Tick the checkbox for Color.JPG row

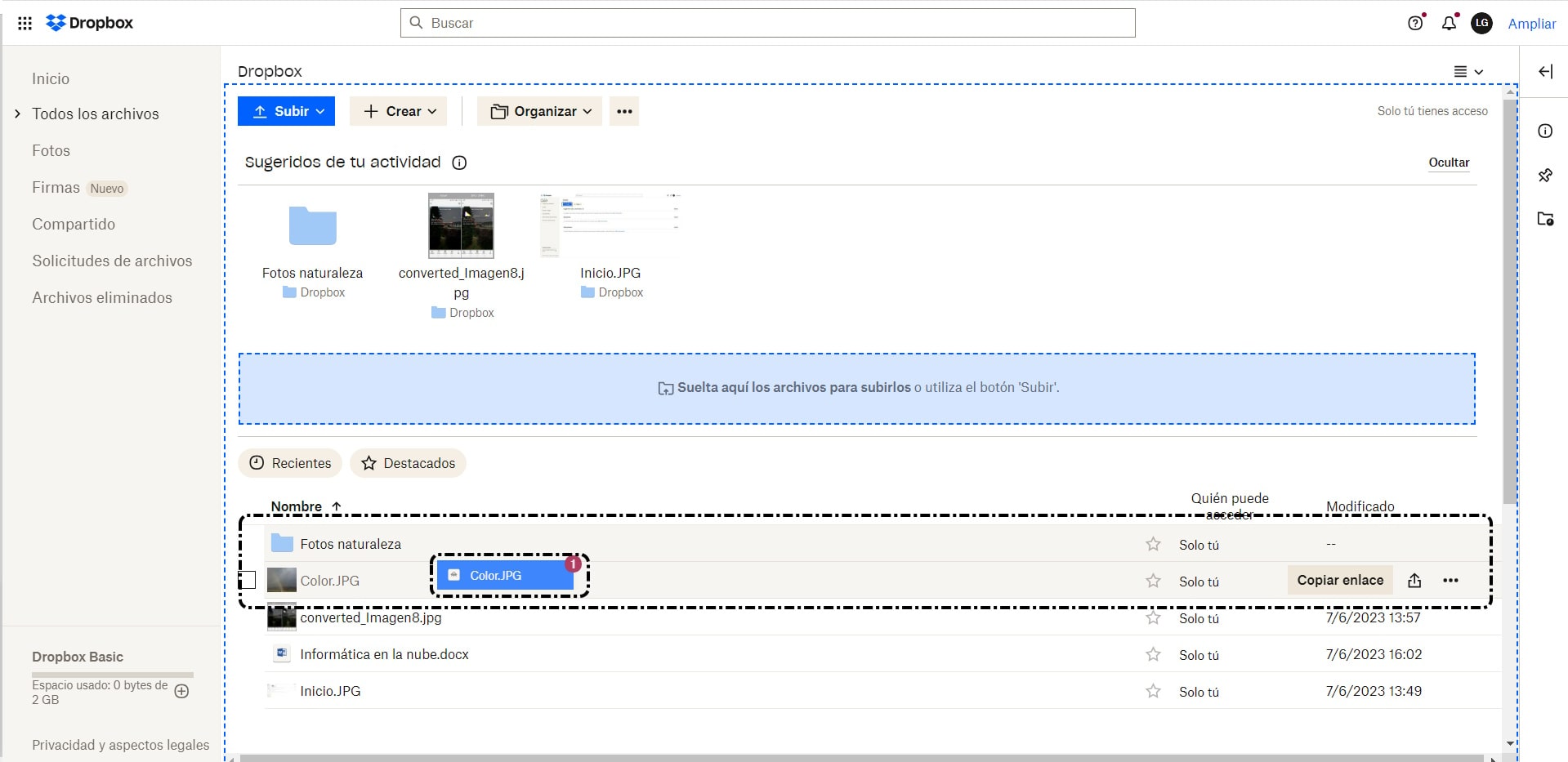(248, 580)
